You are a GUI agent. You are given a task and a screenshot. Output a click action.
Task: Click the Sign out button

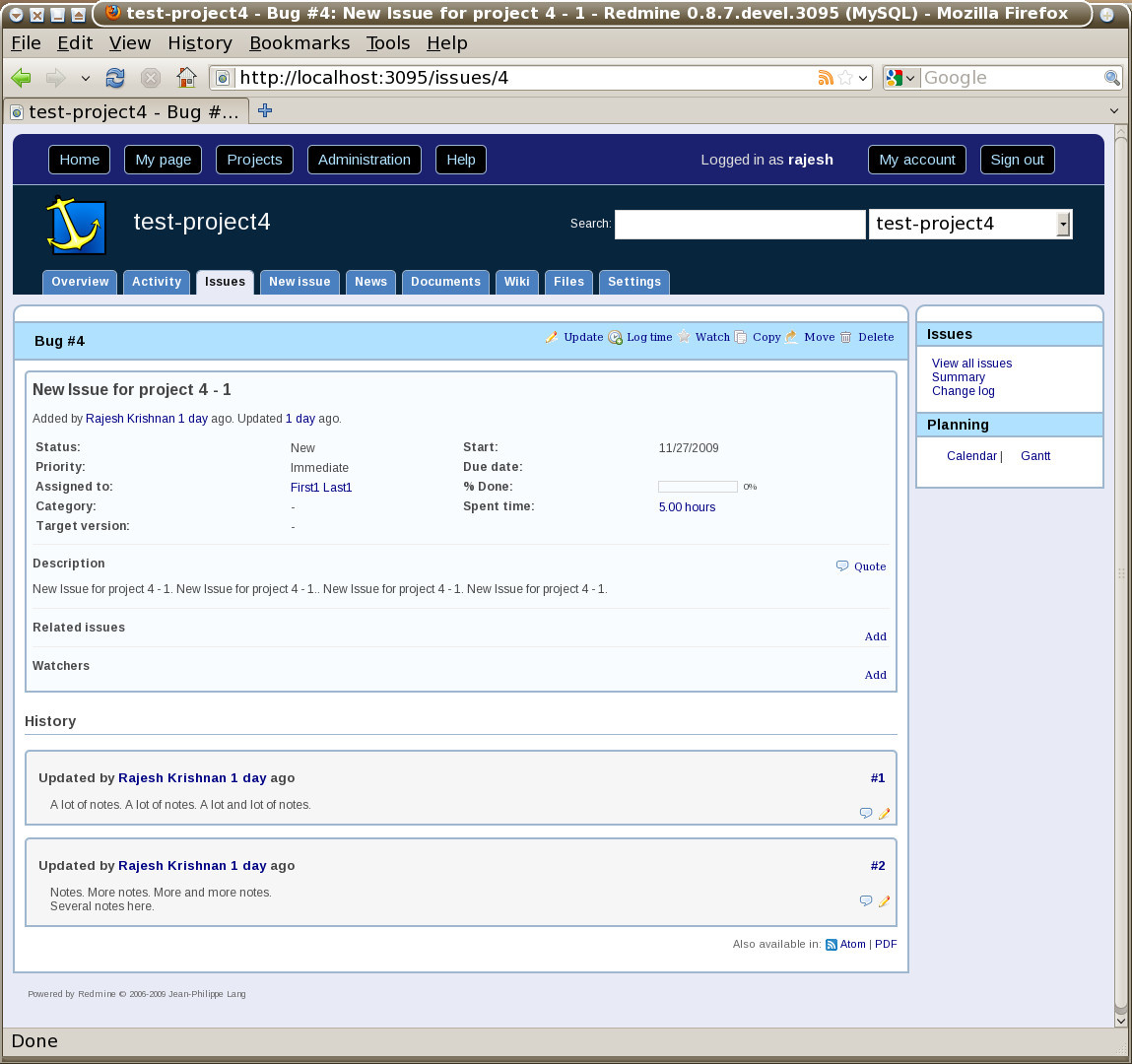pyautogui.click(x=1017, y=160)
